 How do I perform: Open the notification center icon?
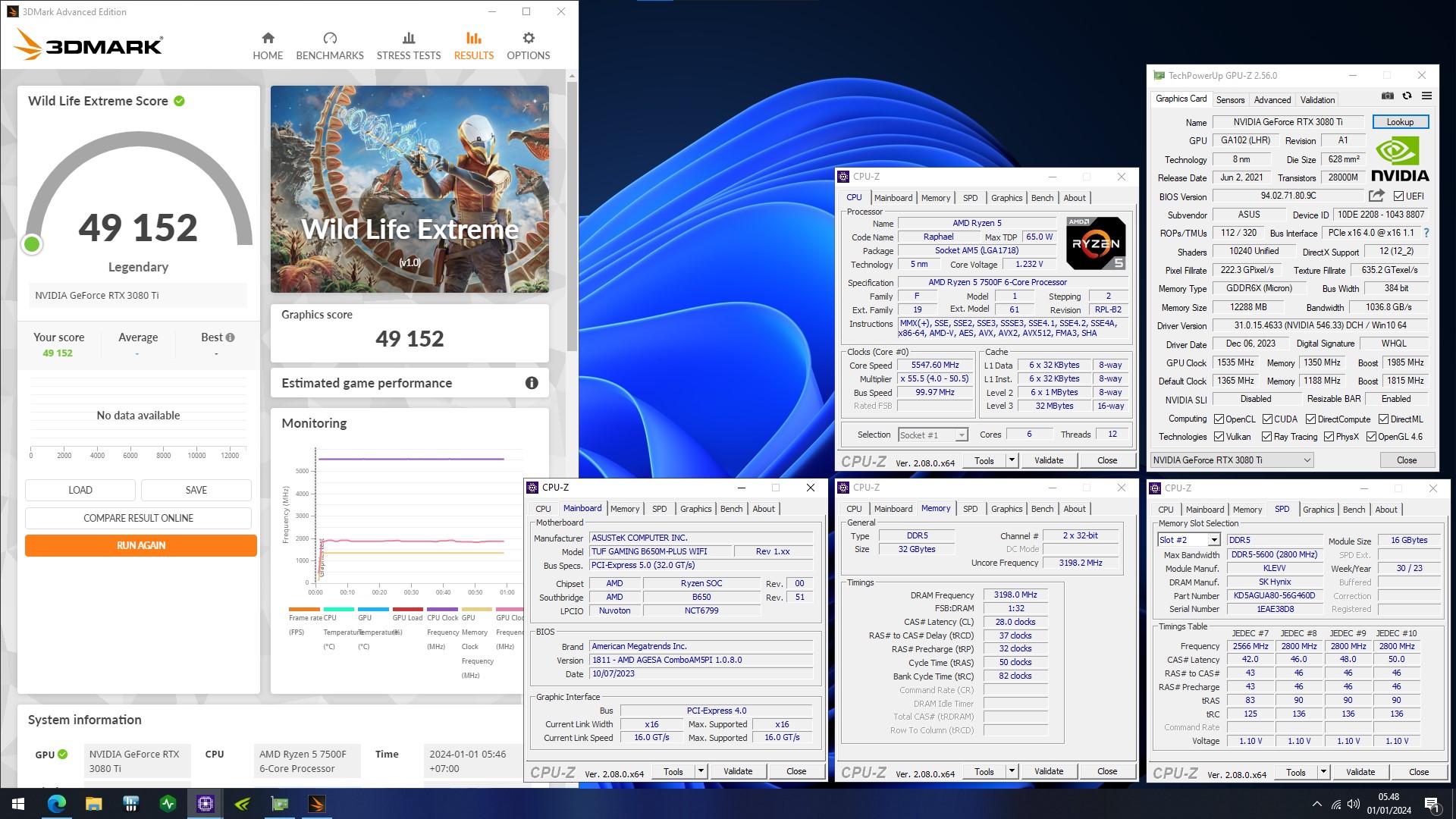[x=1432, y=804]
